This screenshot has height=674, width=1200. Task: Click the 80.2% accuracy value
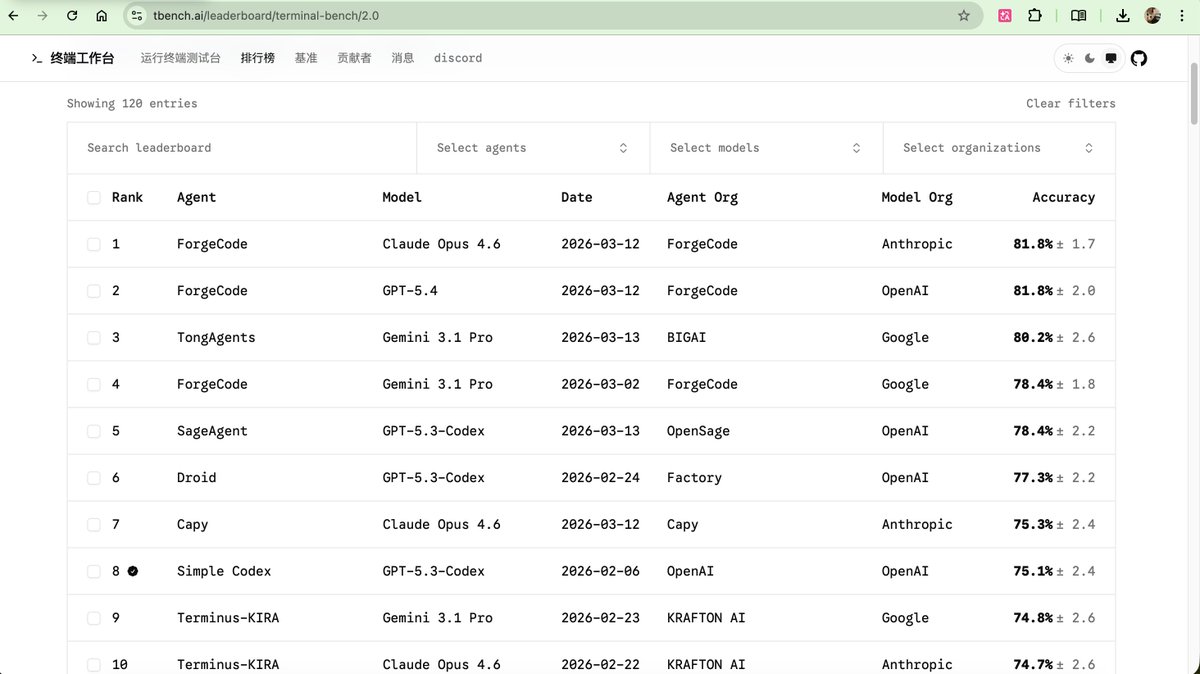tap(1033, 338)
